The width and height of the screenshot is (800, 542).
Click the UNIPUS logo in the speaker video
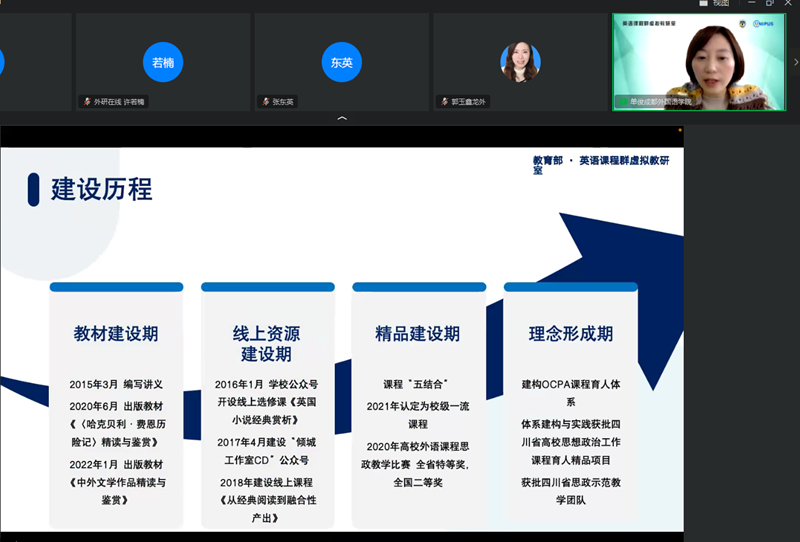765,23
